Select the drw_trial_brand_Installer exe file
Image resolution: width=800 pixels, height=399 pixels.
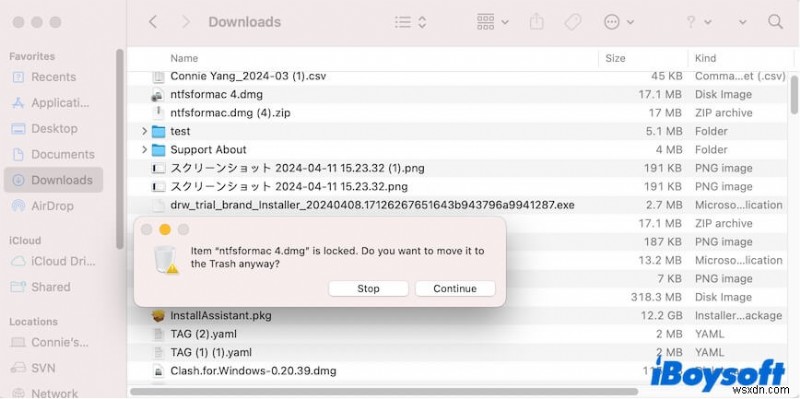click(372, 205)
